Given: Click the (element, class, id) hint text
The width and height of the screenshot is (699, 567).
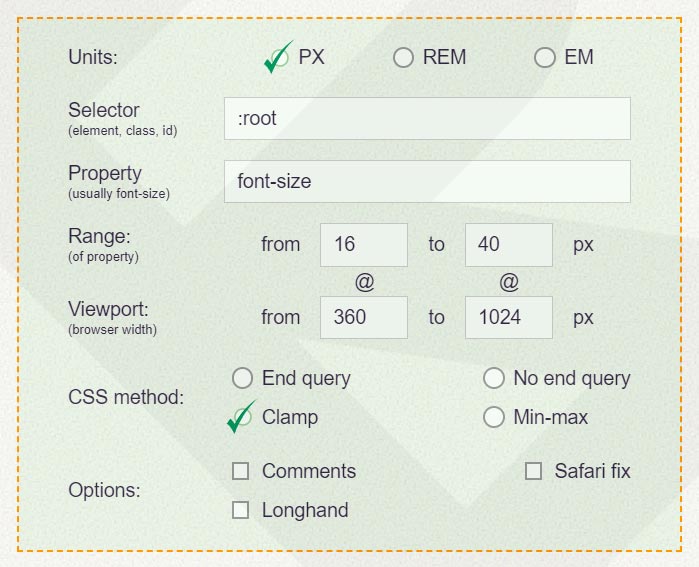Looking at the screenshot, I should 123,131.
